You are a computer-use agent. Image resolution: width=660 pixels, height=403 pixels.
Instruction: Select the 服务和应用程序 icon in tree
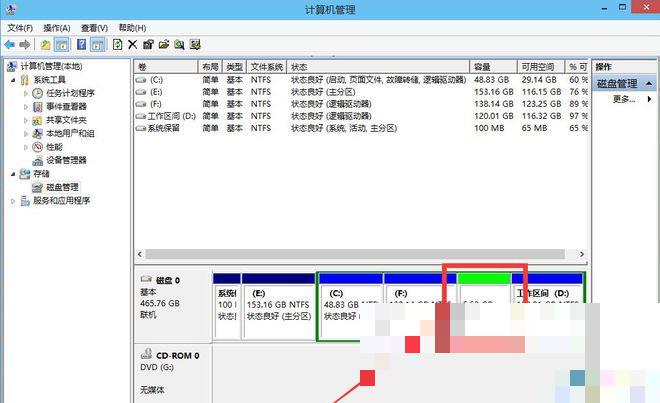(25, 201)
